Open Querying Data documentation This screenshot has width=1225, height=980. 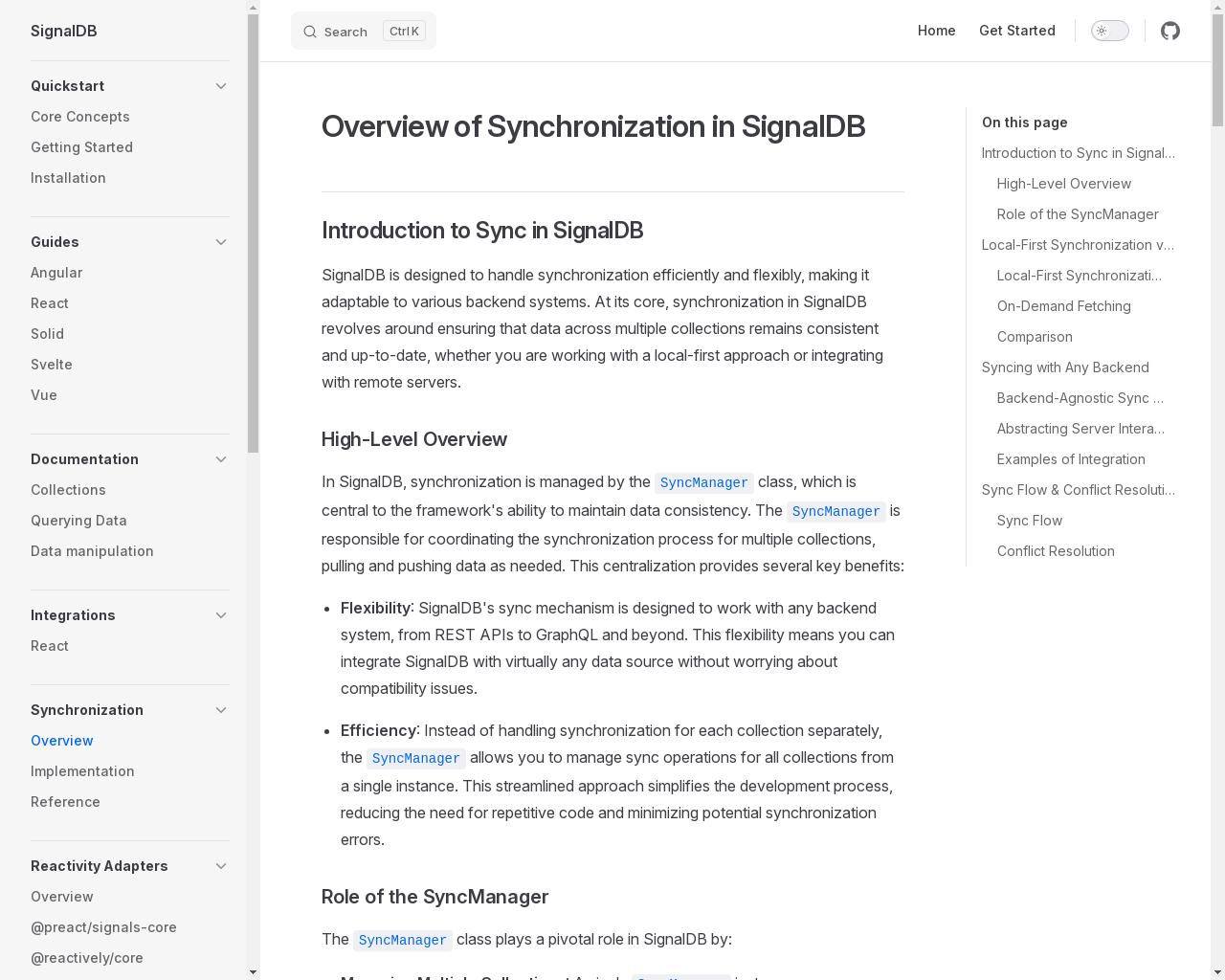click(x=78, y=521)
